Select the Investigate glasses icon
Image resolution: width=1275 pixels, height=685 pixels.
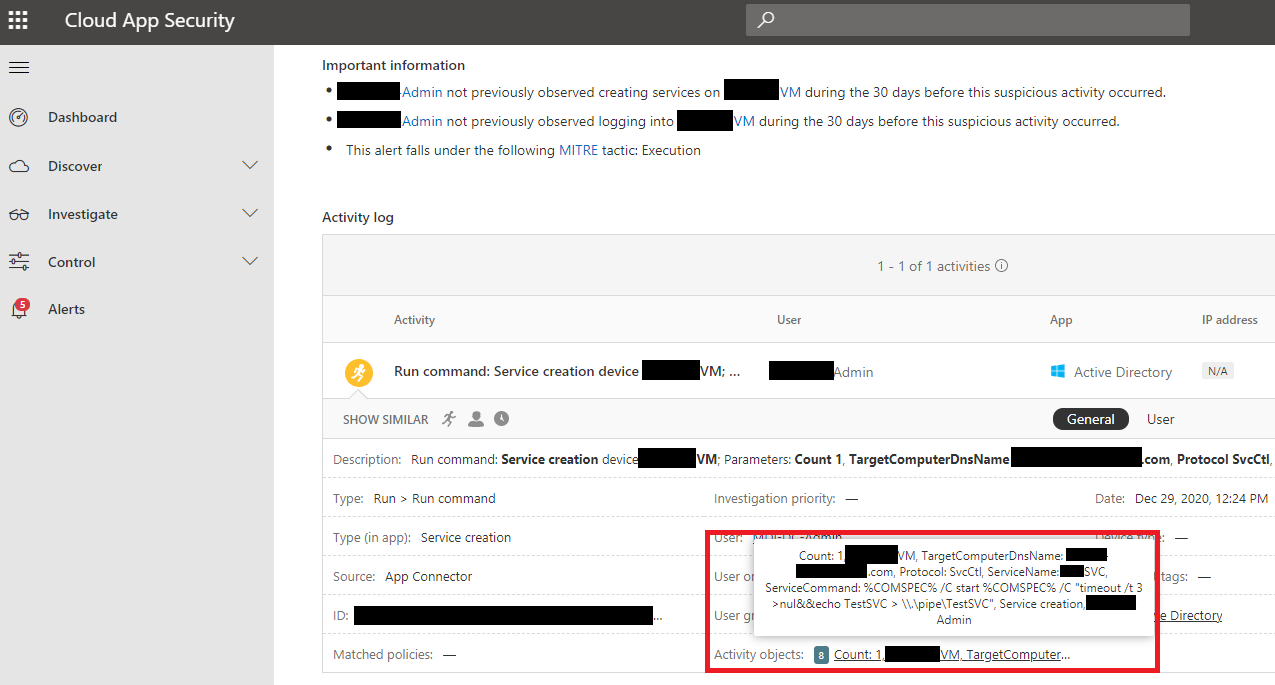[x=19, y=215]
